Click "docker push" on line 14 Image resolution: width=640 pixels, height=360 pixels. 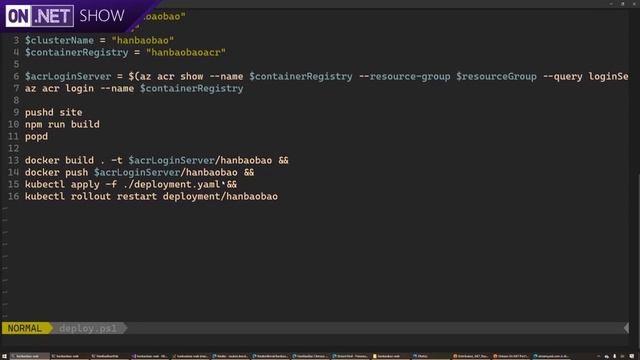coord(56,172)
